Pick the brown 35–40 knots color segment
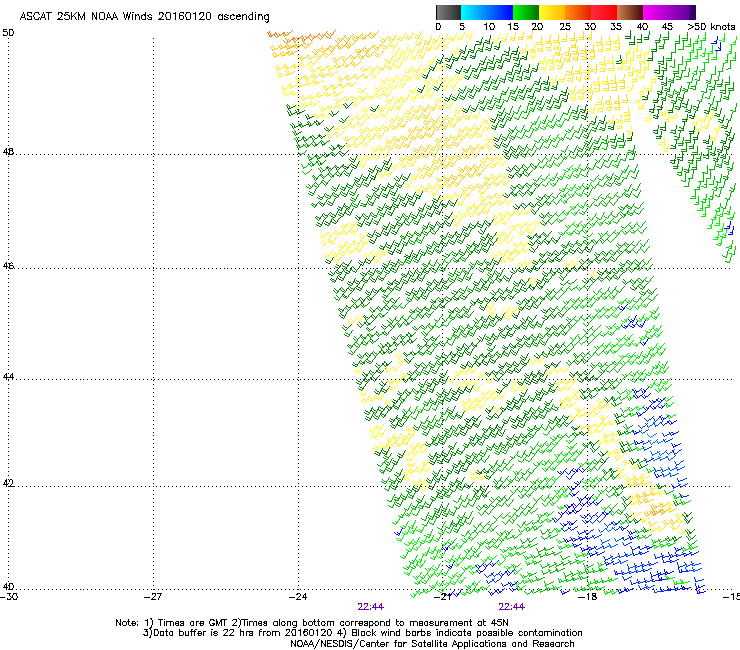Screen dimensions: 740x650 pyautogui.click(x=630, y=12)
